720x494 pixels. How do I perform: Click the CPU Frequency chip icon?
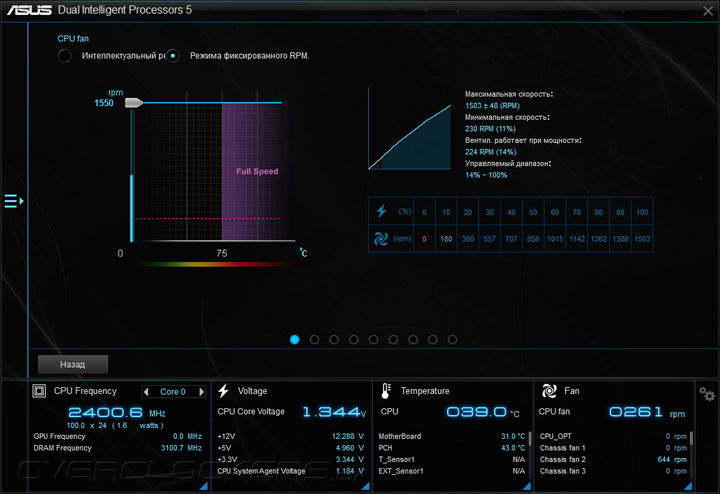(39, 391)
